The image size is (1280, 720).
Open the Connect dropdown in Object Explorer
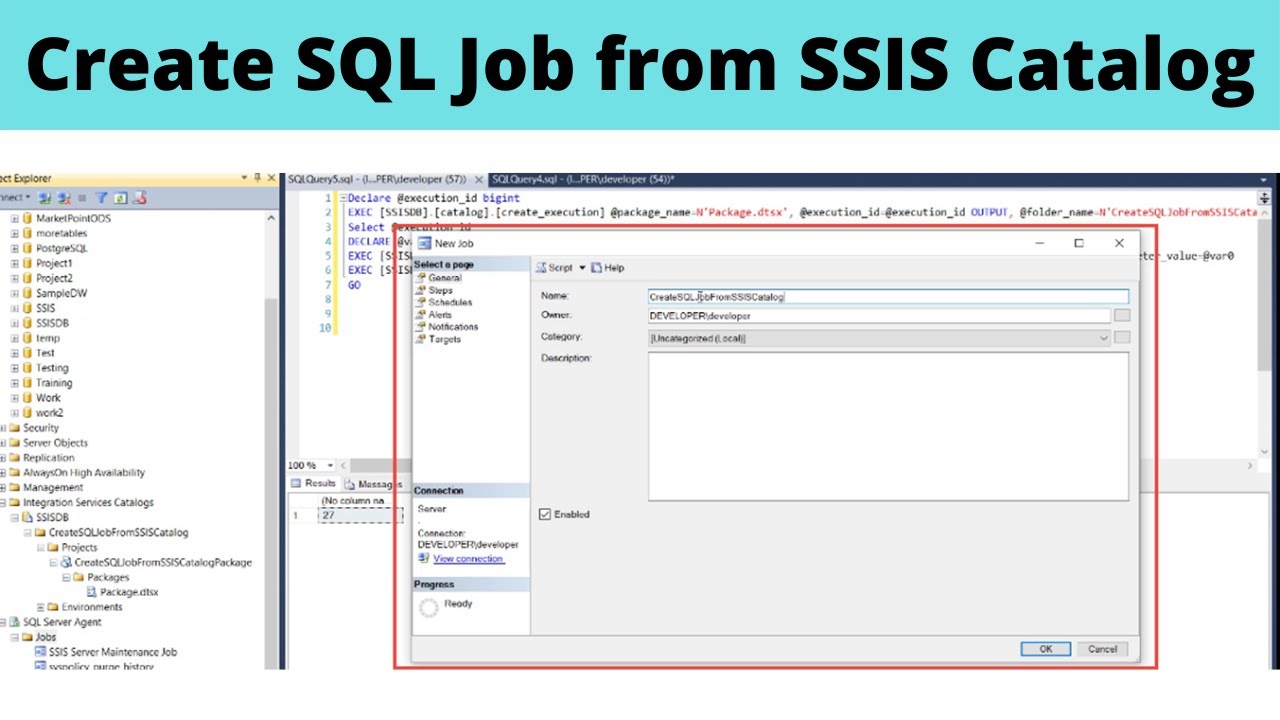[16, 198]
